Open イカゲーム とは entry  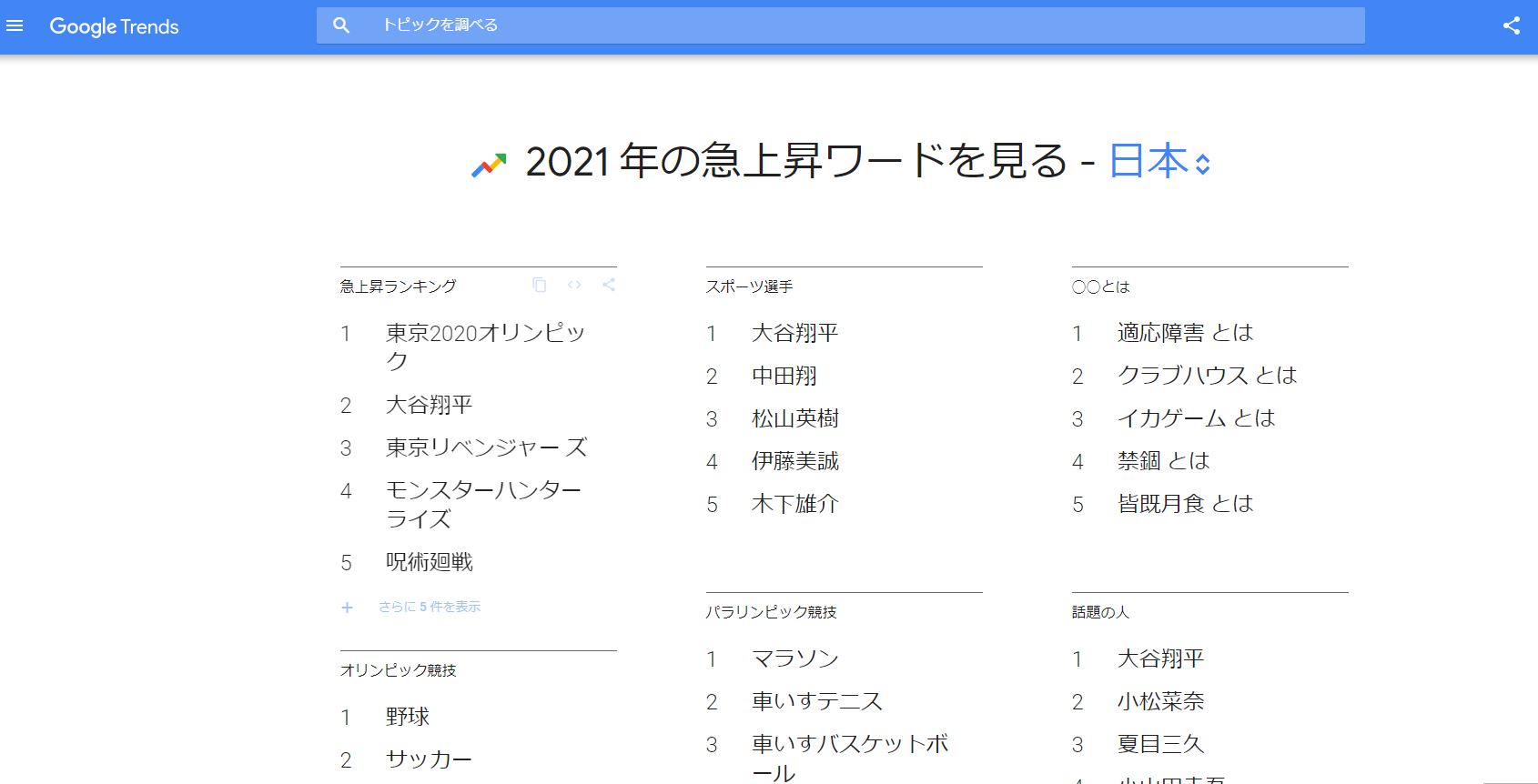[1197, 418]
